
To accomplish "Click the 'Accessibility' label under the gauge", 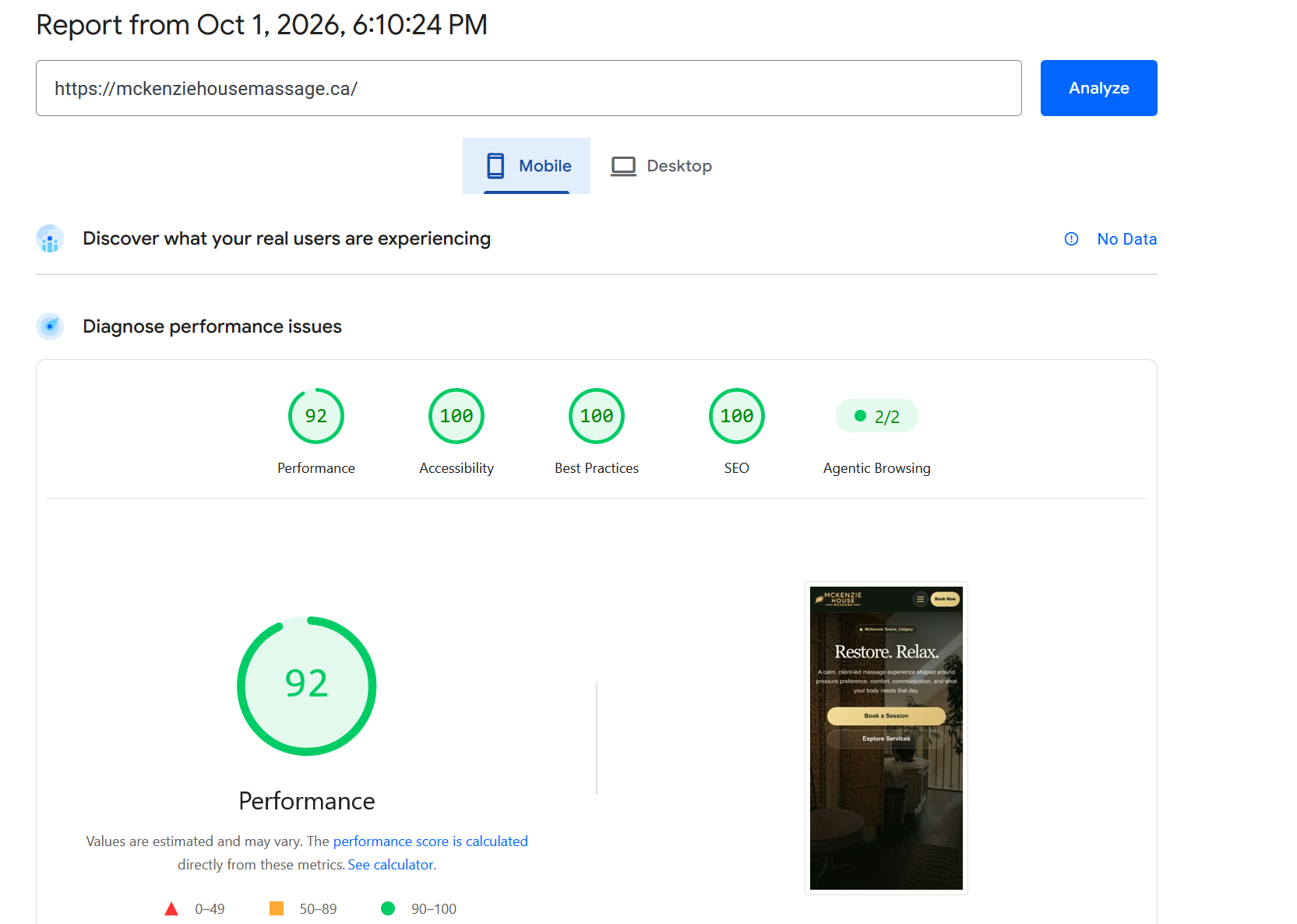I will [456, 468].
